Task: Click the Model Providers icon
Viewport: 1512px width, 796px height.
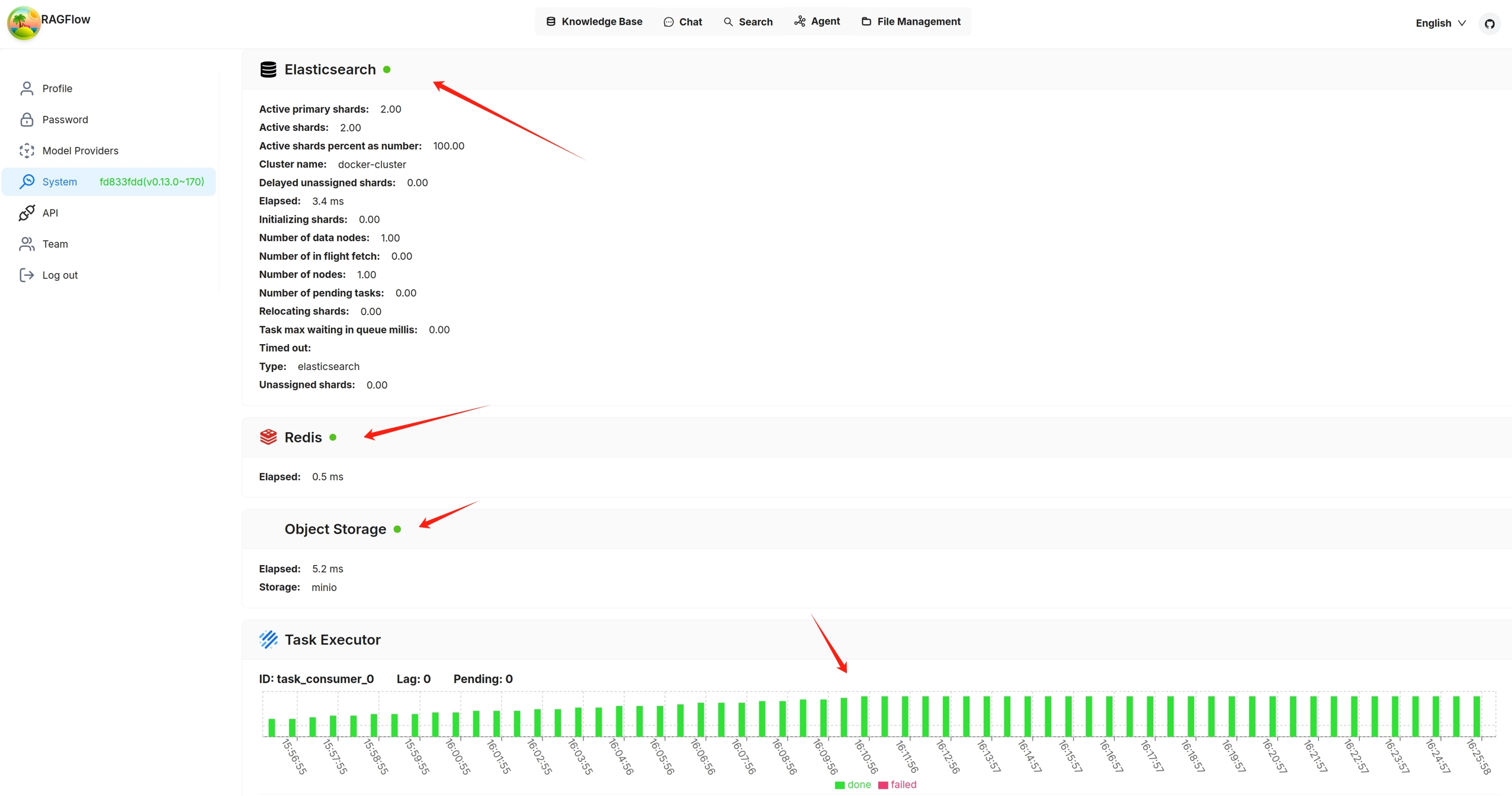Action: [x=27, y=150]
